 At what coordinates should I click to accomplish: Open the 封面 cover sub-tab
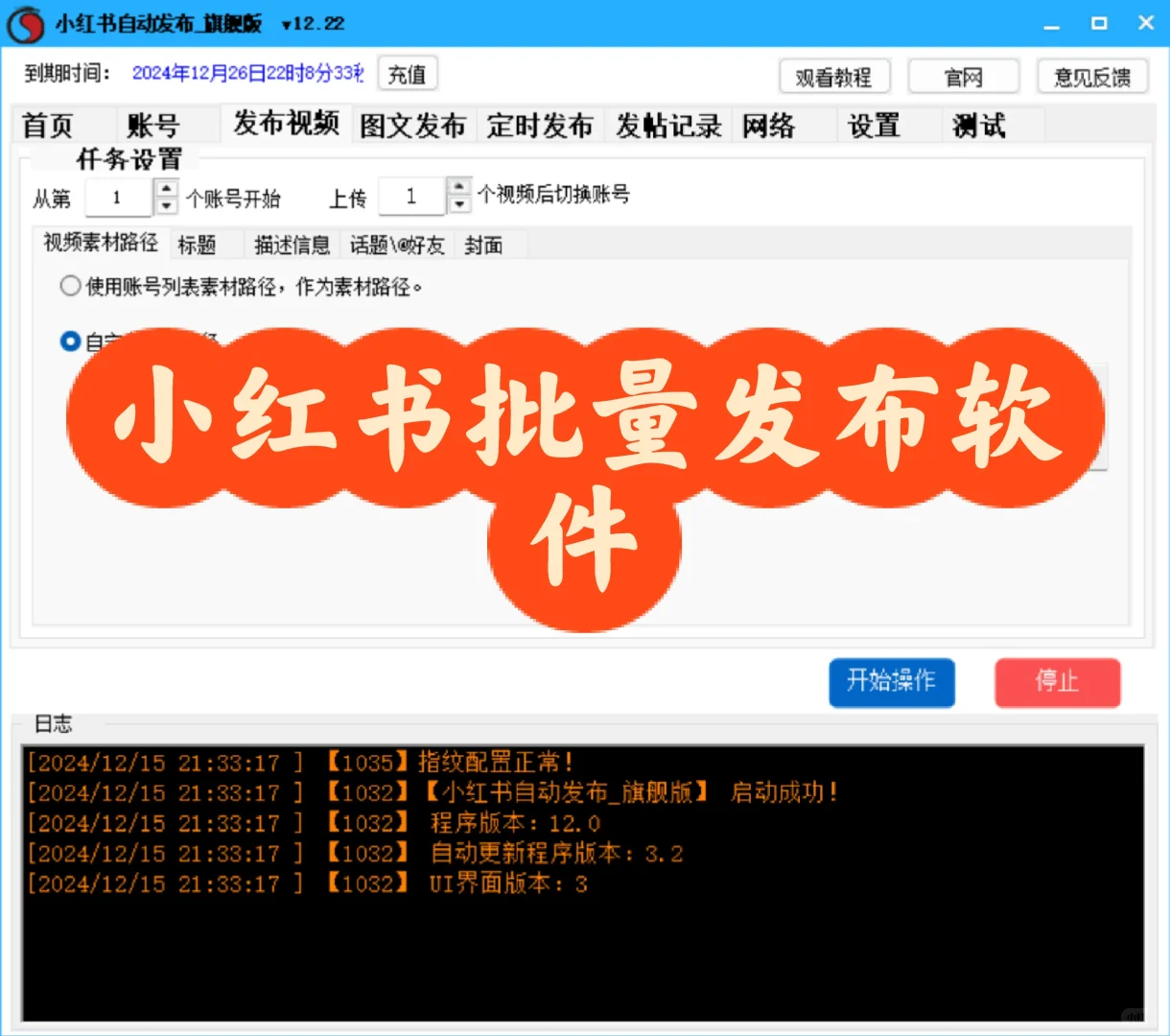click(x=485, y=246)
